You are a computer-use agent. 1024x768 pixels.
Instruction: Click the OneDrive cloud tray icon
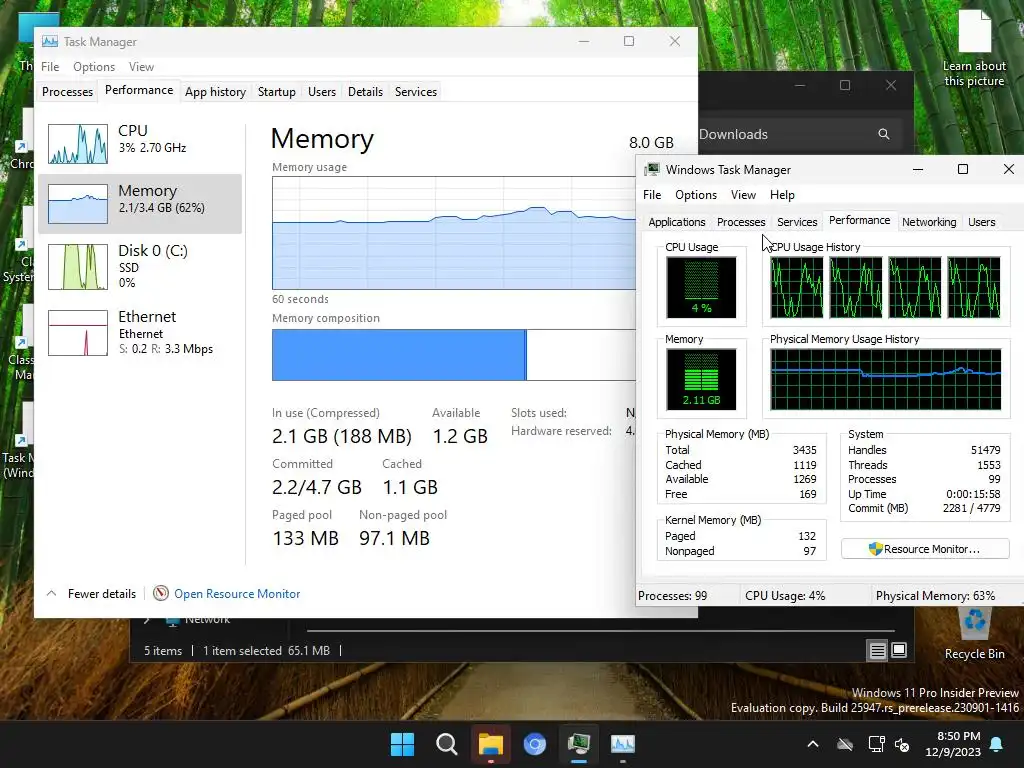coord(845,744)
